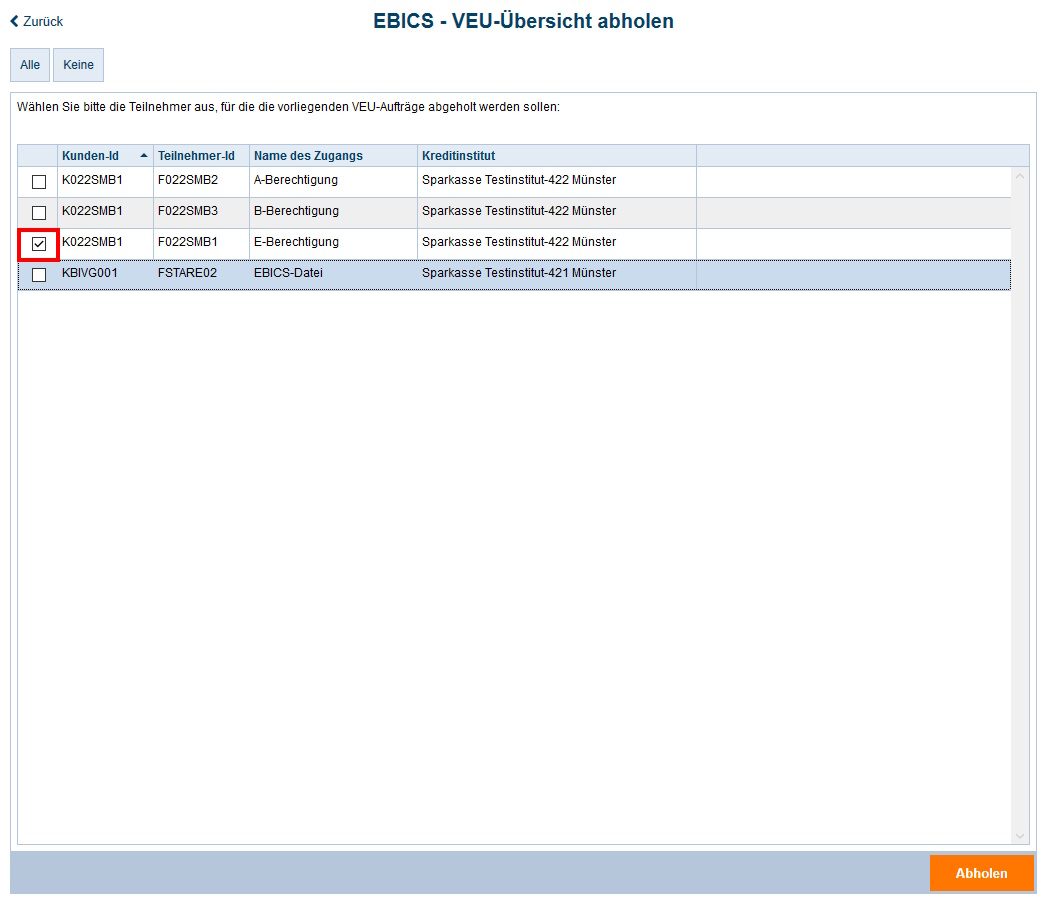Image resolution: width=1041 pixels, height=897 pixels.
Task: Click the sort arrow in Kunden-Id header
Action: pyautogui.click(x=144, y=156)
